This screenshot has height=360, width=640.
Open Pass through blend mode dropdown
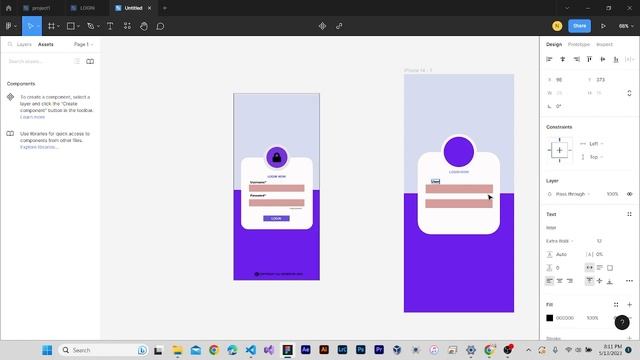(573, 194)
